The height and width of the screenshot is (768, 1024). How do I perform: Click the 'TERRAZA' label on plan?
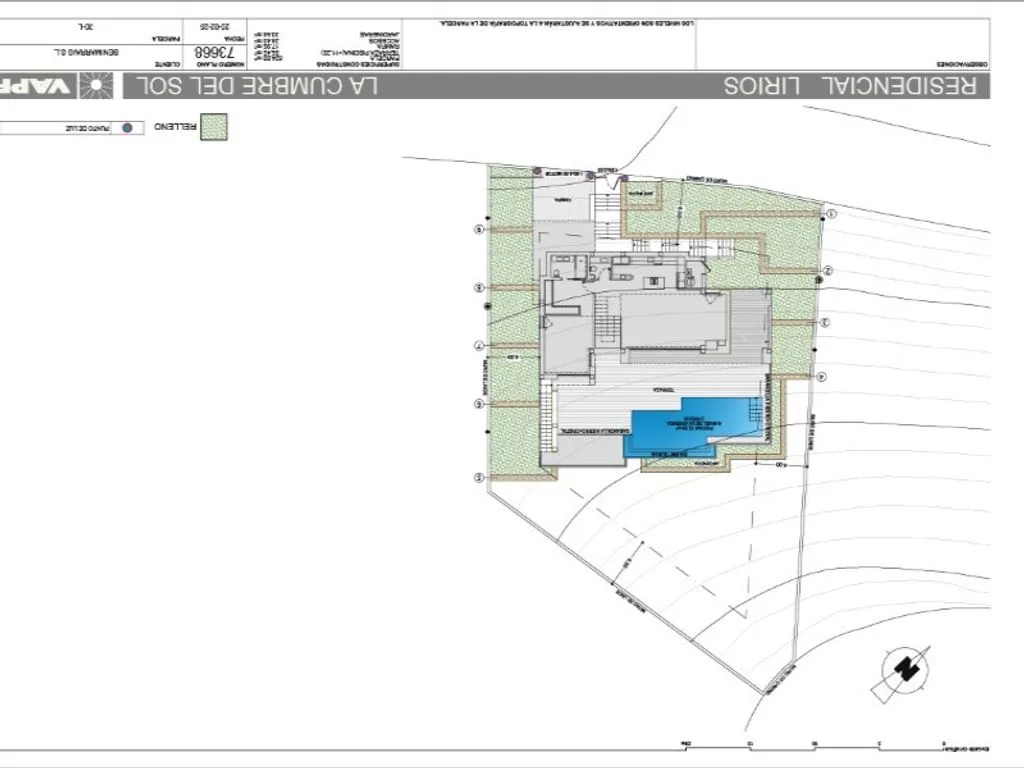click(x=664, y=390)
